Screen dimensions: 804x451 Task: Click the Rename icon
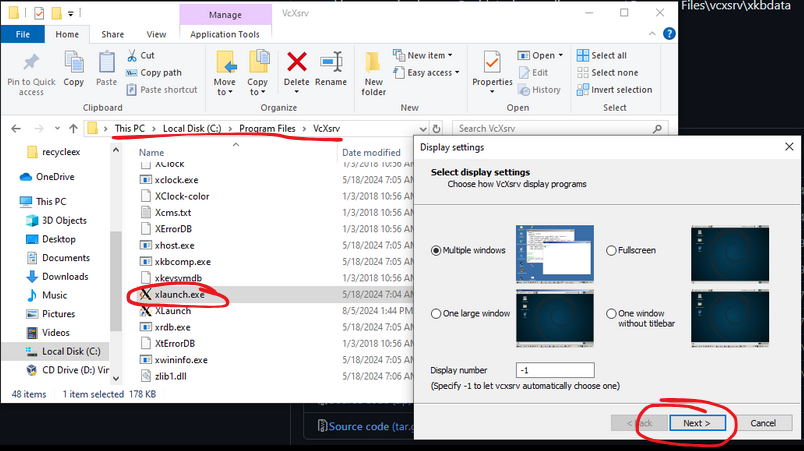click(x=331, y=63)
